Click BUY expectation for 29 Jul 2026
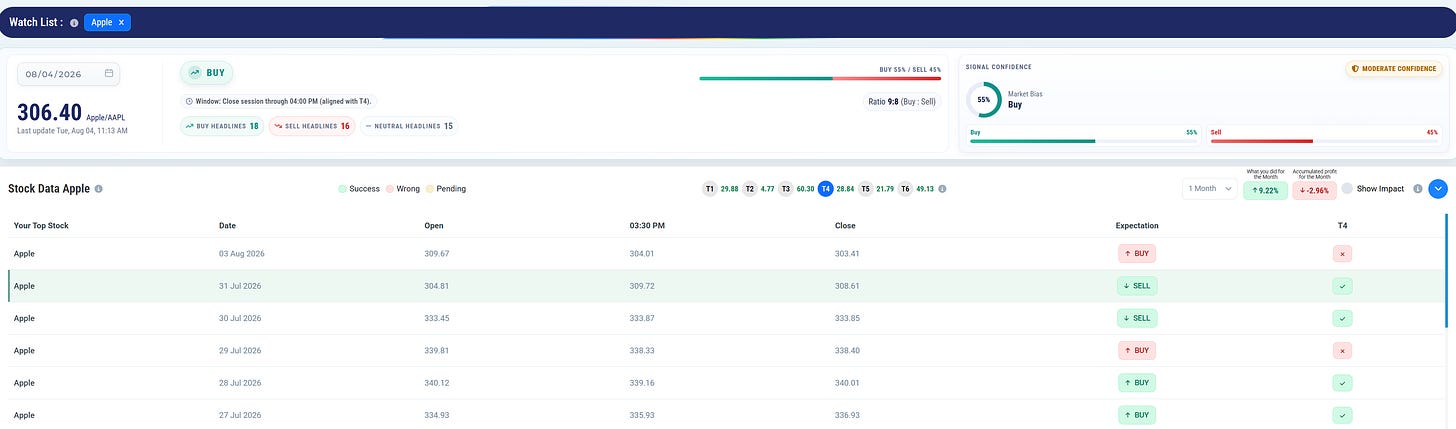 (x=1137, y=350)
